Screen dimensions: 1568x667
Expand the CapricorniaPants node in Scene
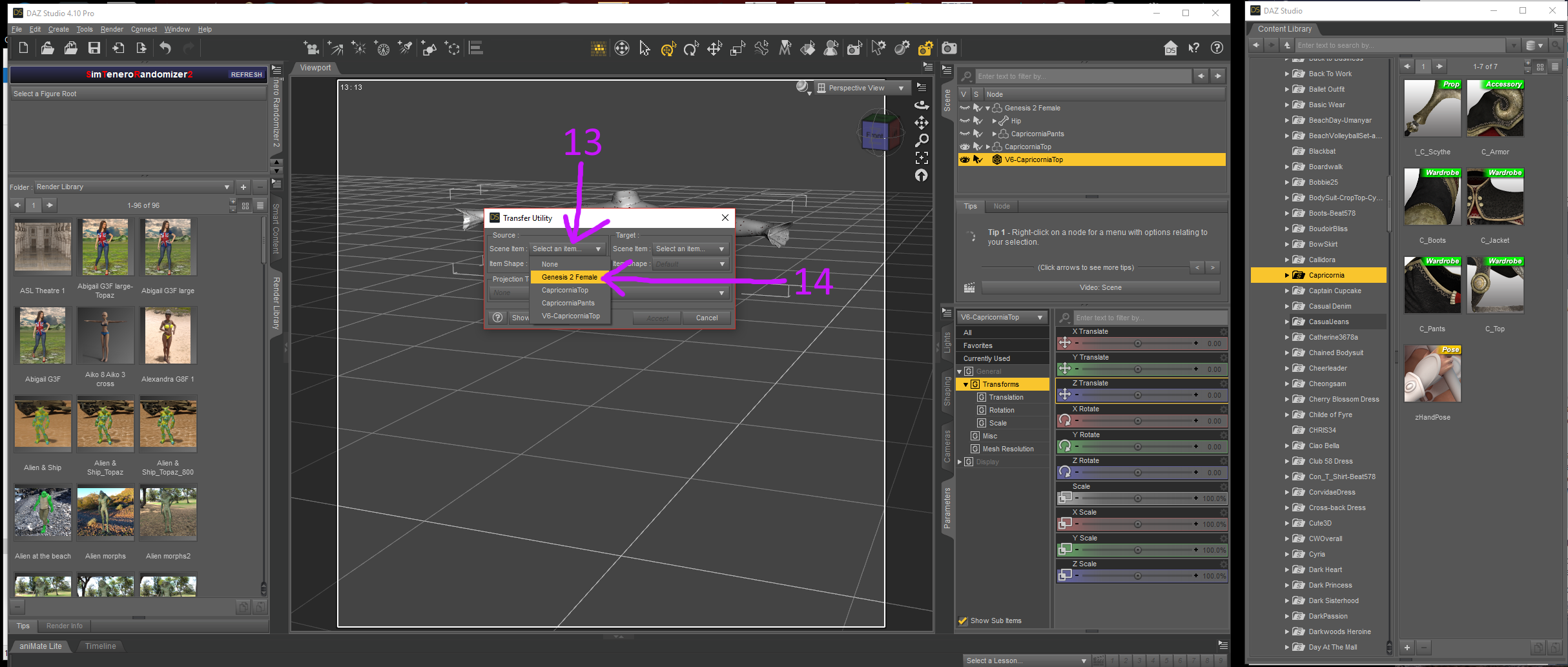[994, 134]
